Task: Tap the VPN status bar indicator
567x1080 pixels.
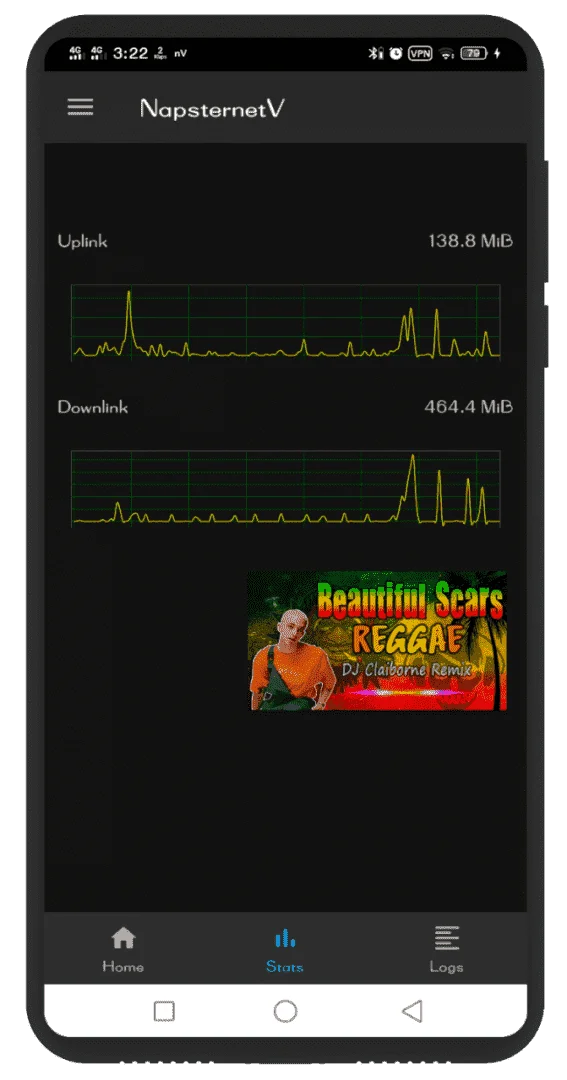Action: (420, 53)
